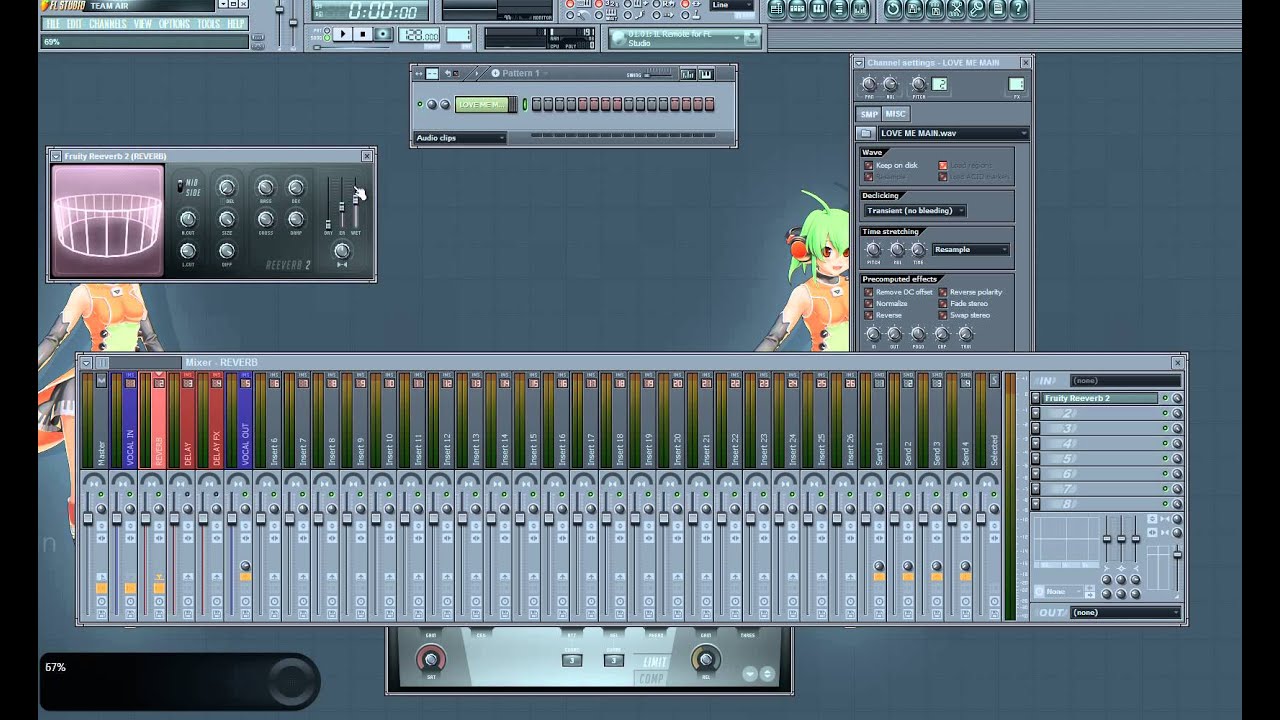Open the Transient (no bleeding) declicking dropdown

(x=915, y=211)
